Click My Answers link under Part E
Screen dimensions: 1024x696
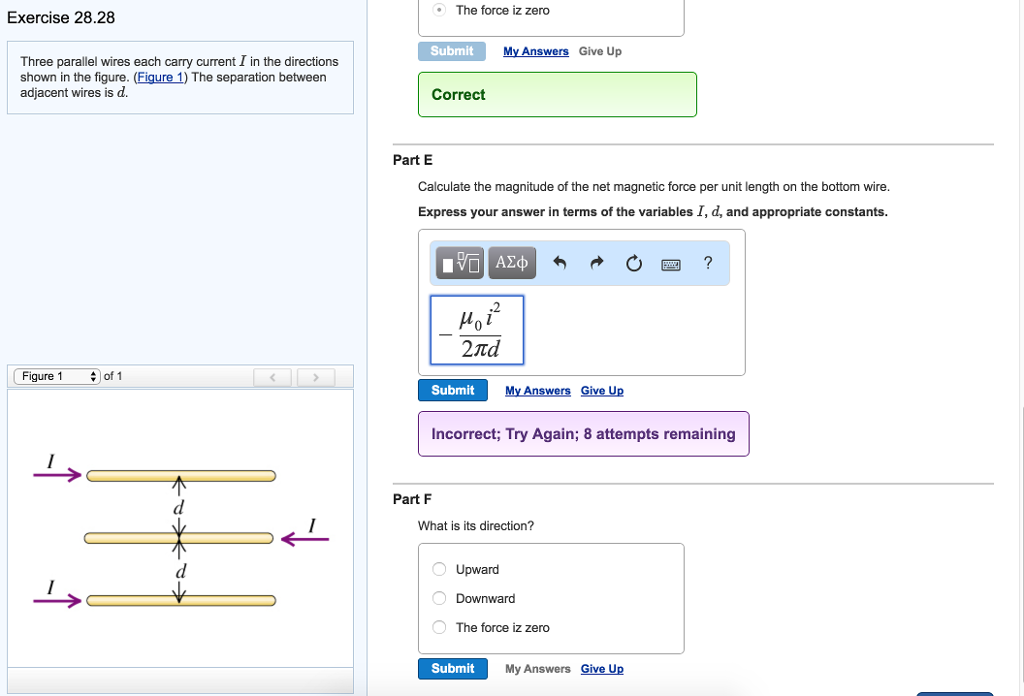click(537, 390)
